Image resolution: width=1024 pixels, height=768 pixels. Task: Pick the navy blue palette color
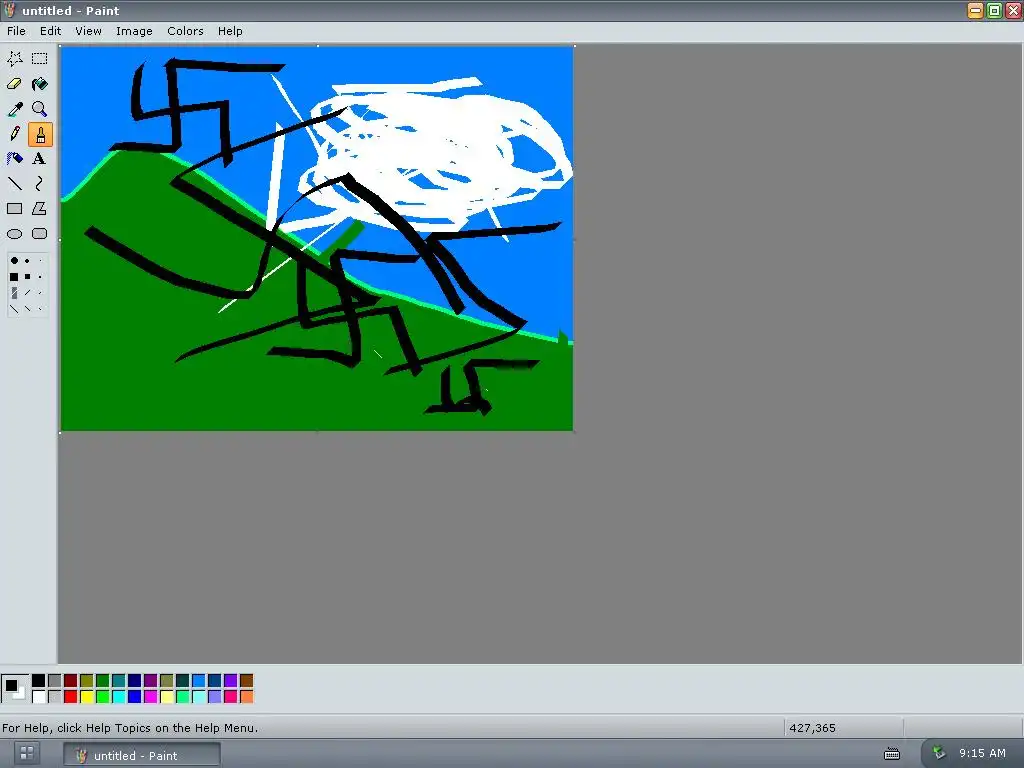click(x=135, y=680)
